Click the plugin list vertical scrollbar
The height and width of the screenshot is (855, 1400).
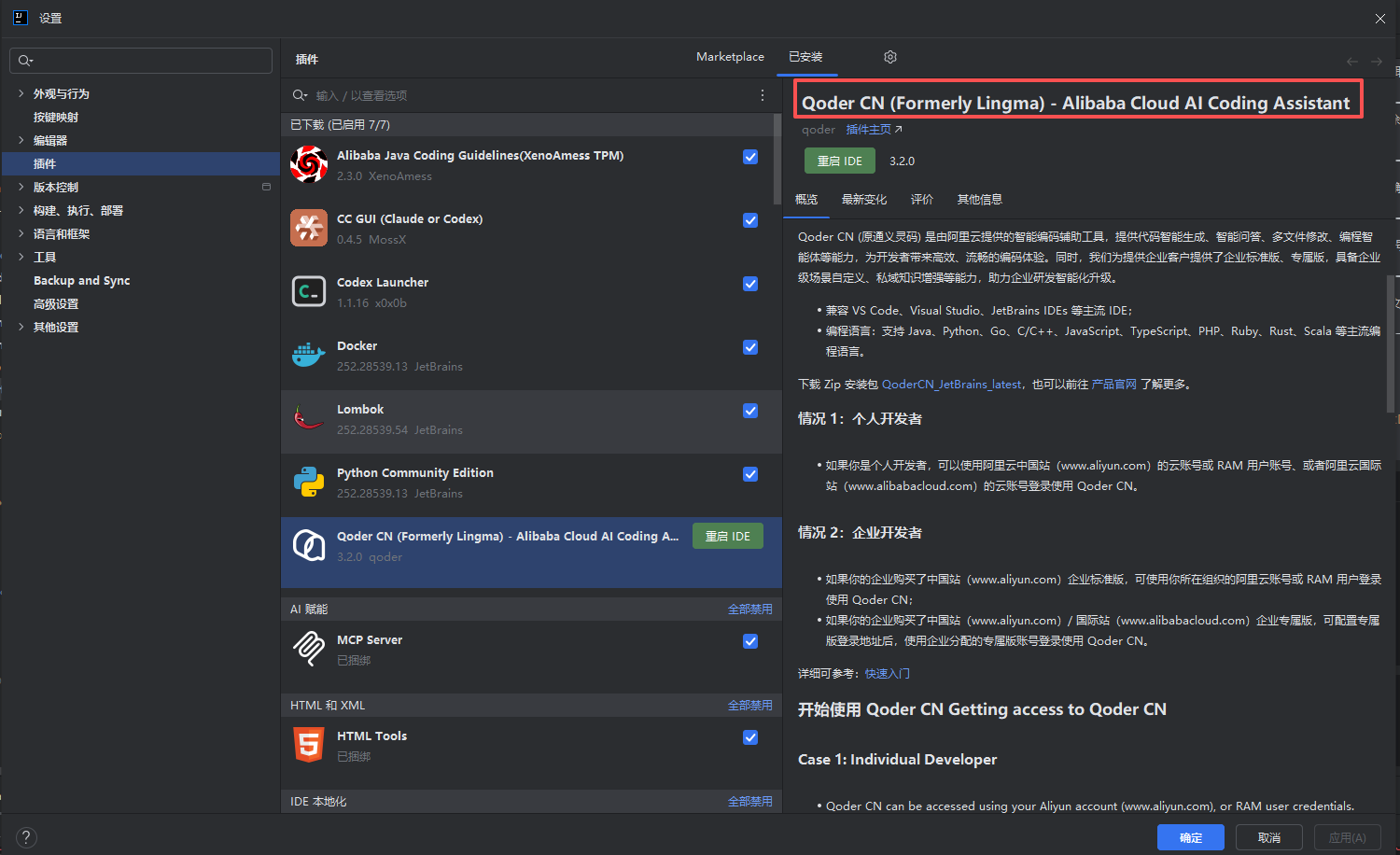[x=777, y=159]
